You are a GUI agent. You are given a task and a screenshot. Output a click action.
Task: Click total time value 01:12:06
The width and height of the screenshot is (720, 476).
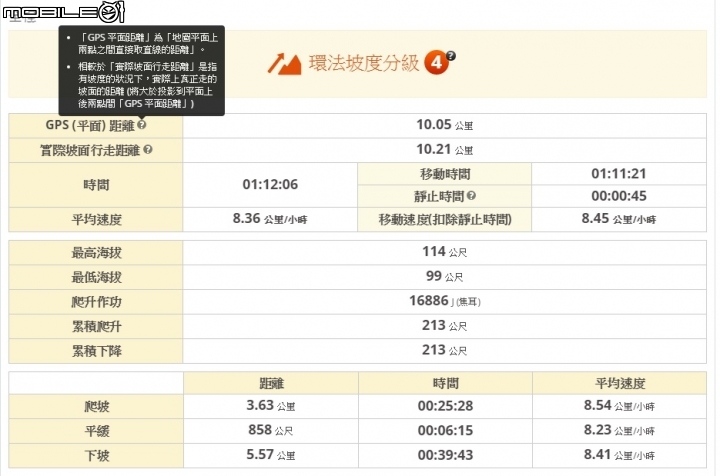coord(270,185)
